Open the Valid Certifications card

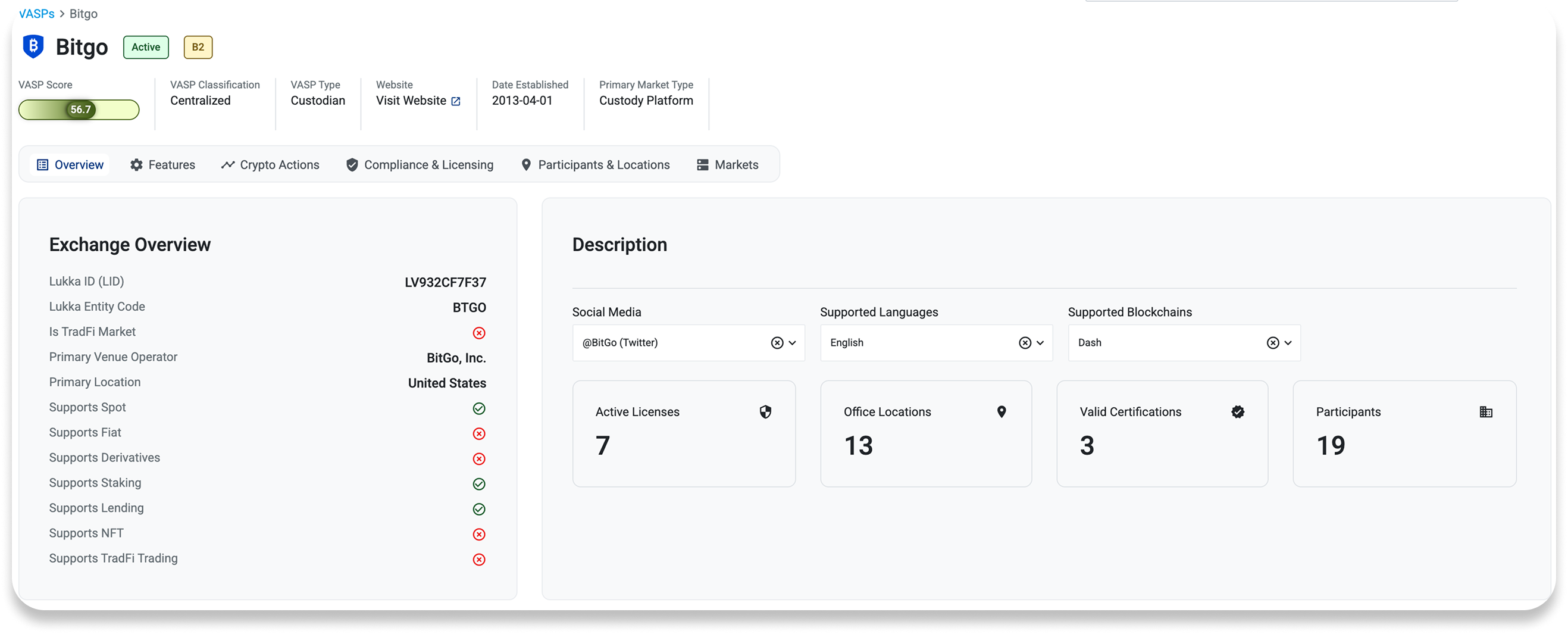pos(1163,433)
